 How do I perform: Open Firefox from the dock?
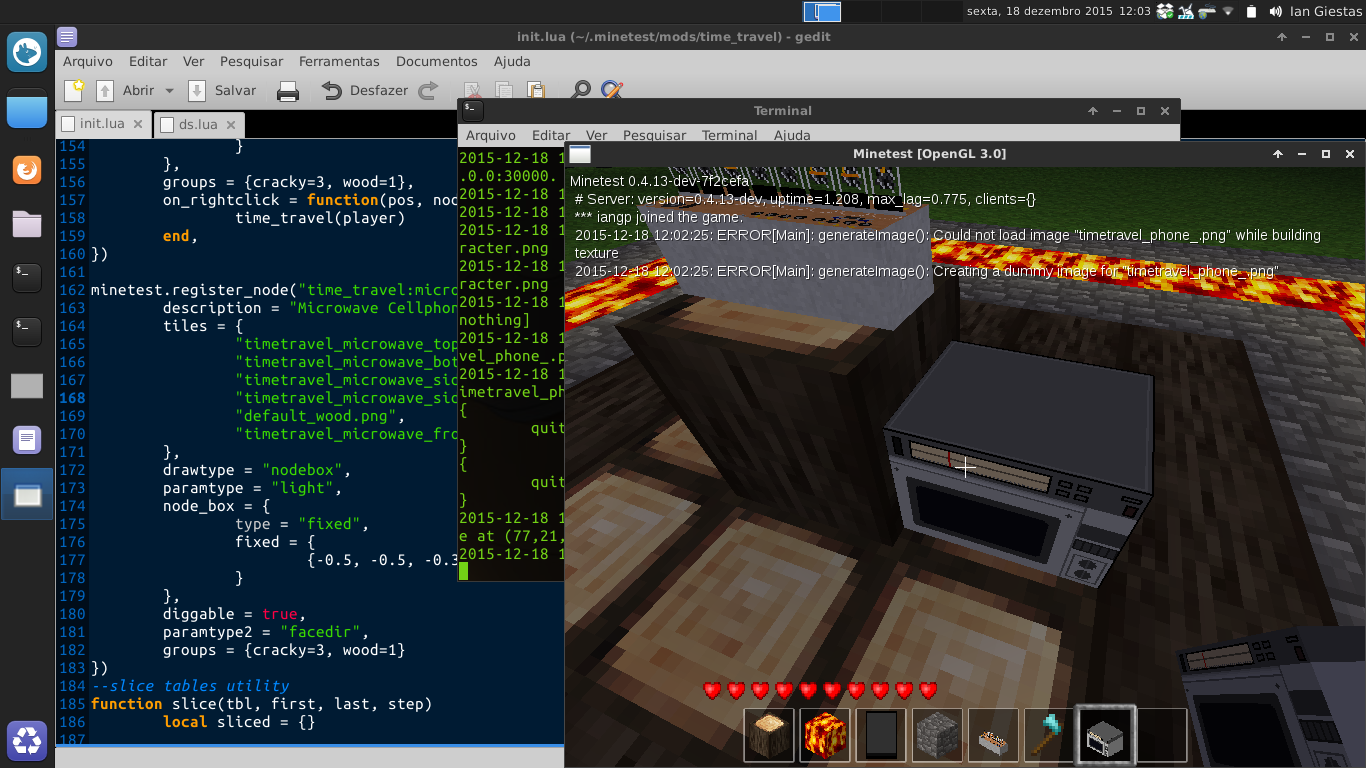(27, 170)
